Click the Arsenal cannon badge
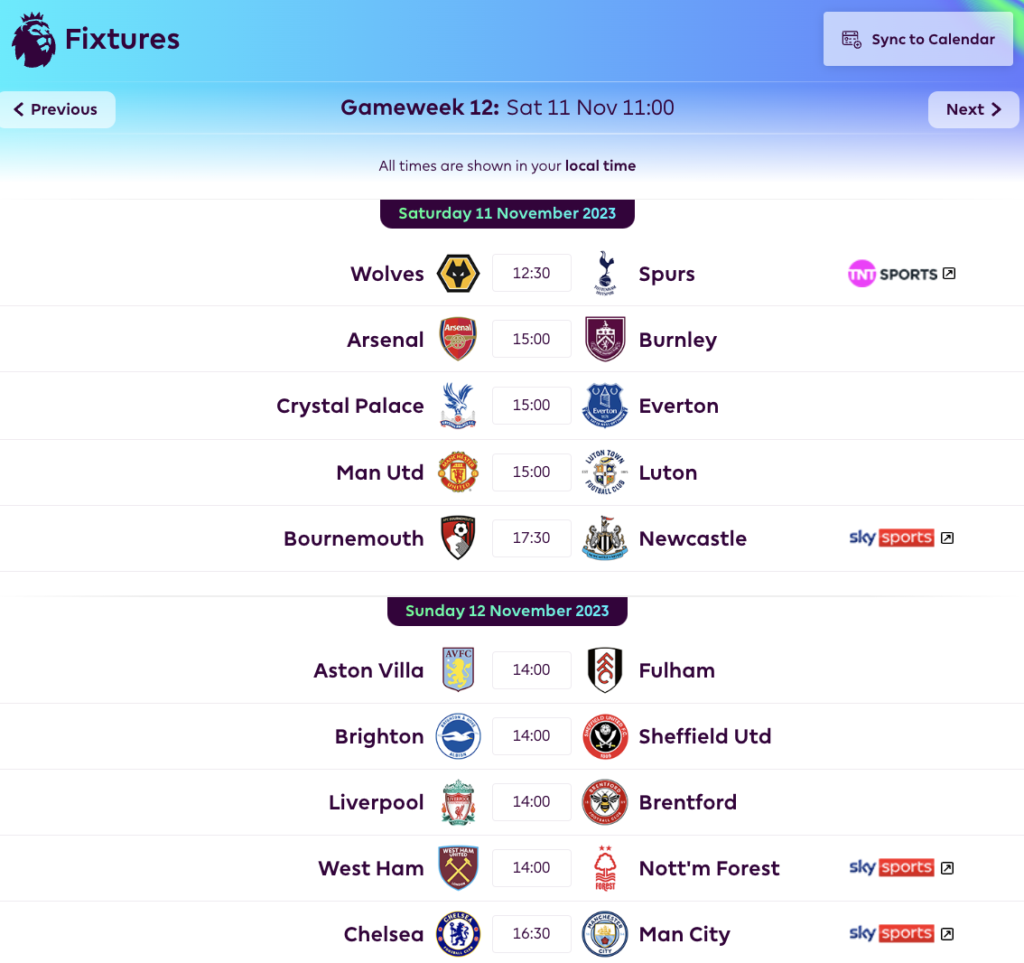The height and width of the screenshot is (963, 1024). click(458, 338)
